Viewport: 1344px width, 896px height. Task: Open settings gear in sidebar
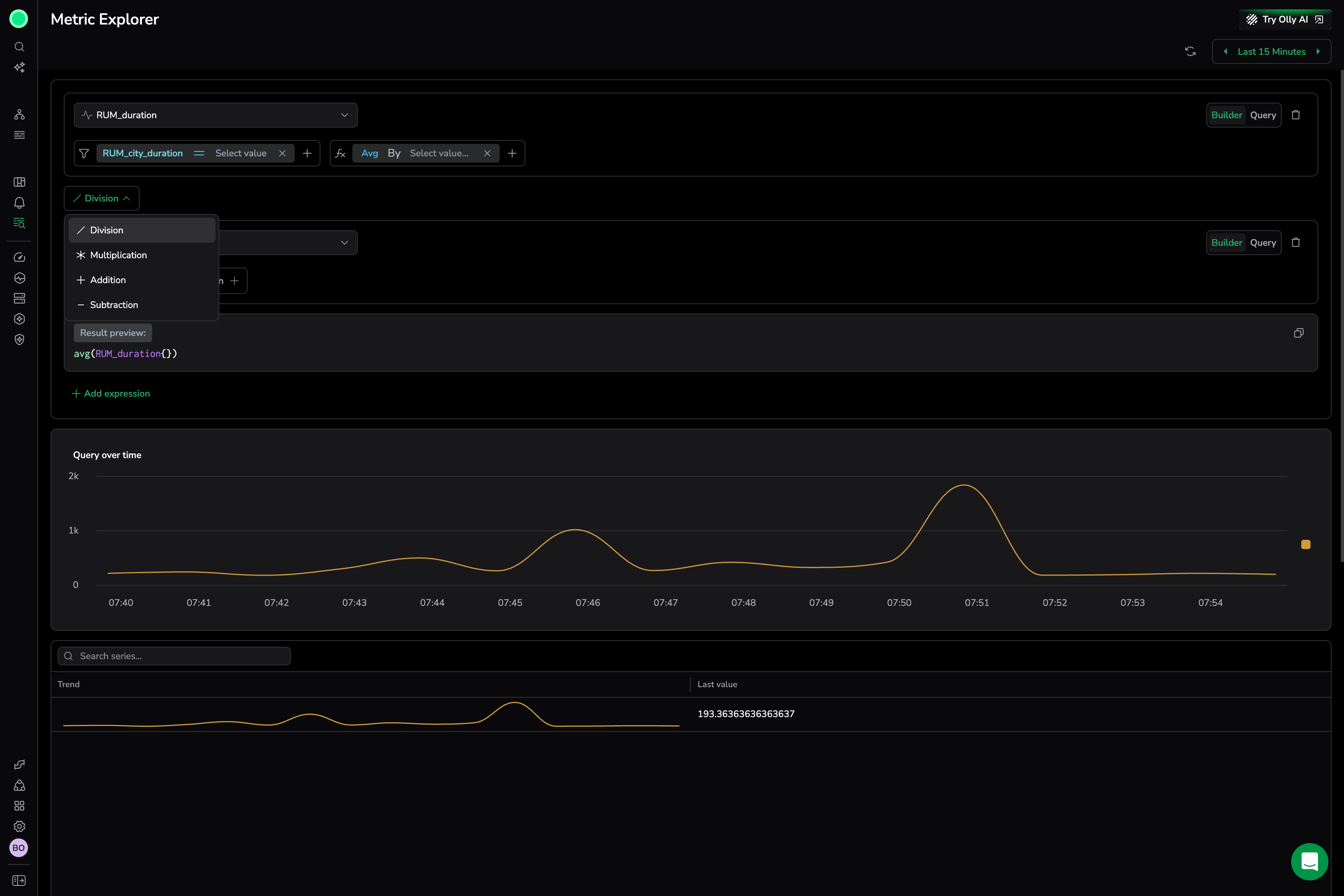[x=19, y=826]
